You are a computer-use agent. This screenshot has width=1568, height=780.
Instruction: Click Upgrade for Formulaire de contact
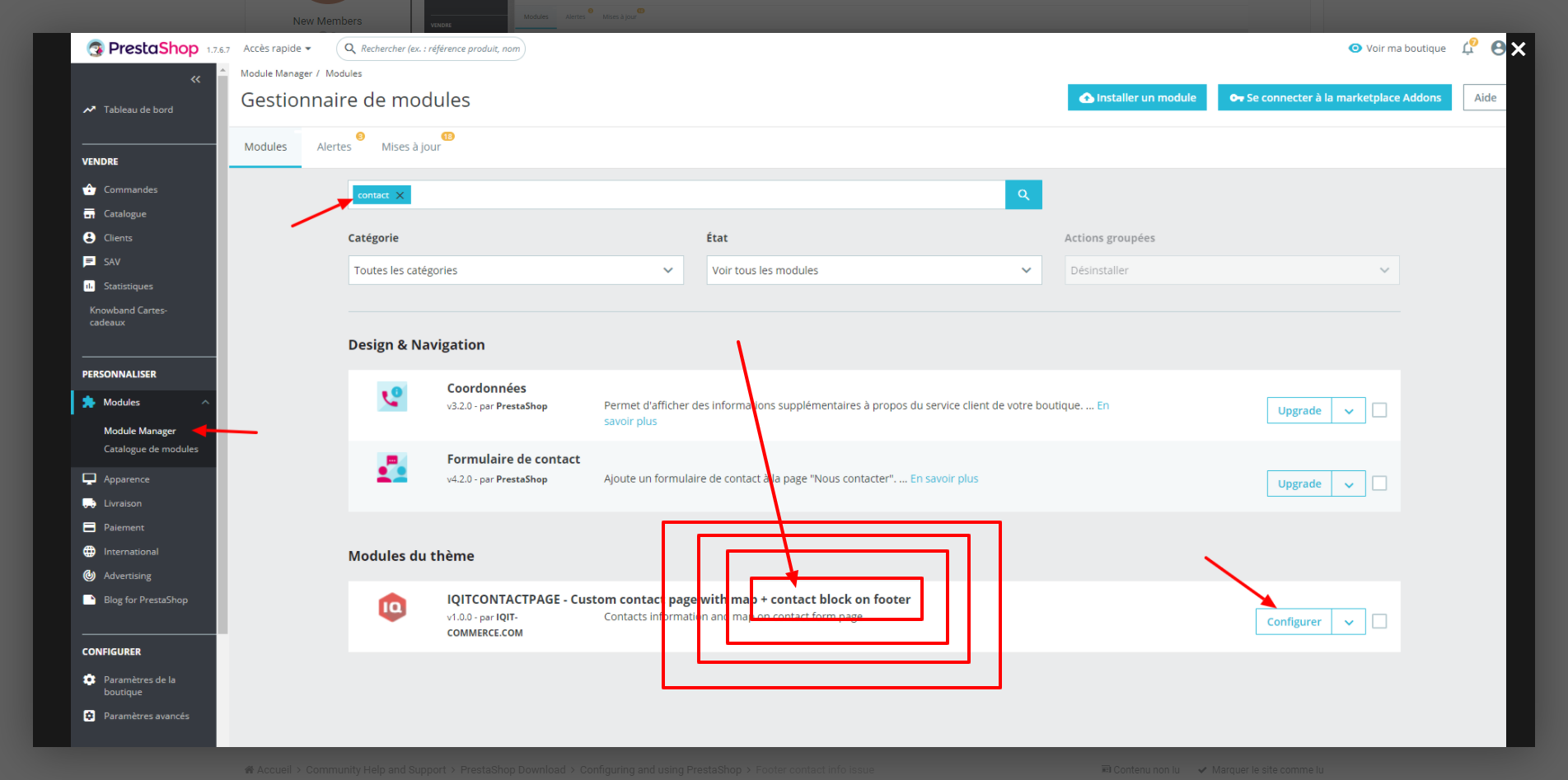tap(1299, 483)
